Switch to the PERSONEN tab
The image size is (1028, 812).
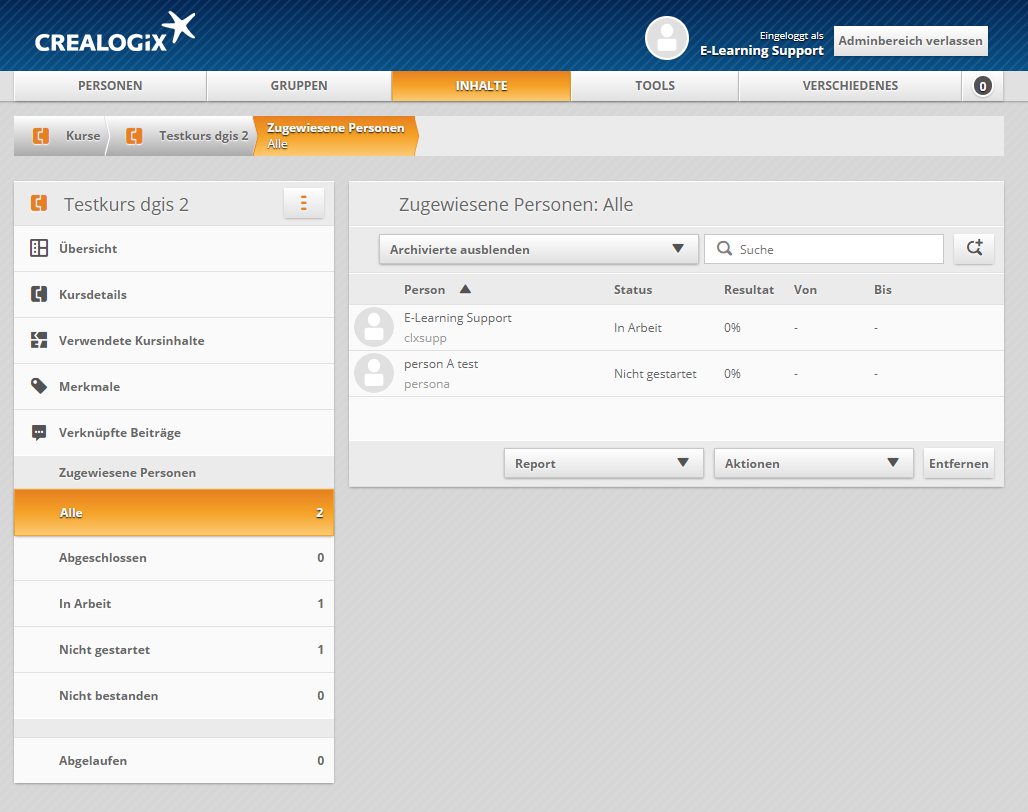(x=110, y=86)
